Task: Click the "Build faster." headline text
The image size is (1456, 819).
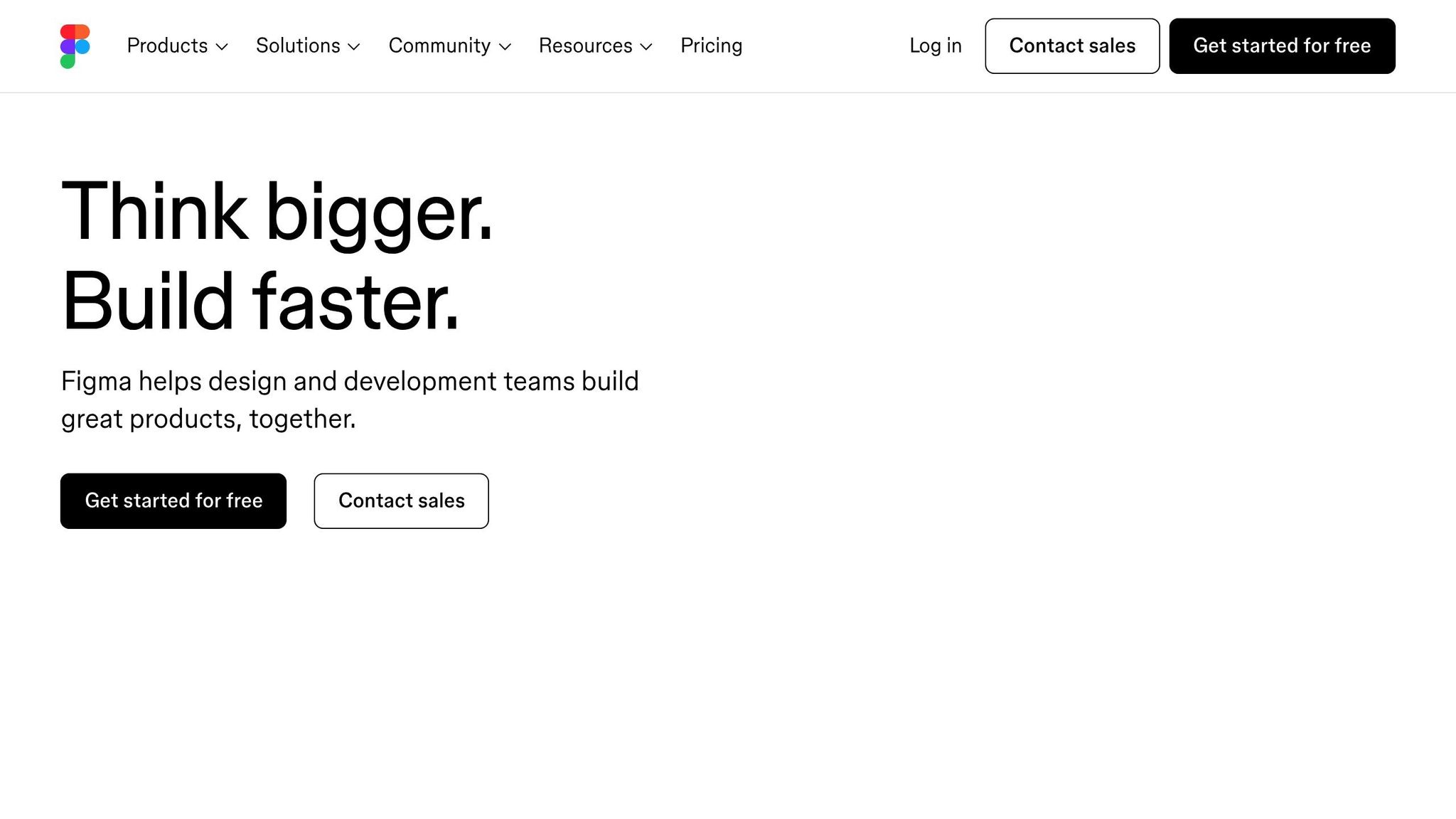Action: (260, 301)
